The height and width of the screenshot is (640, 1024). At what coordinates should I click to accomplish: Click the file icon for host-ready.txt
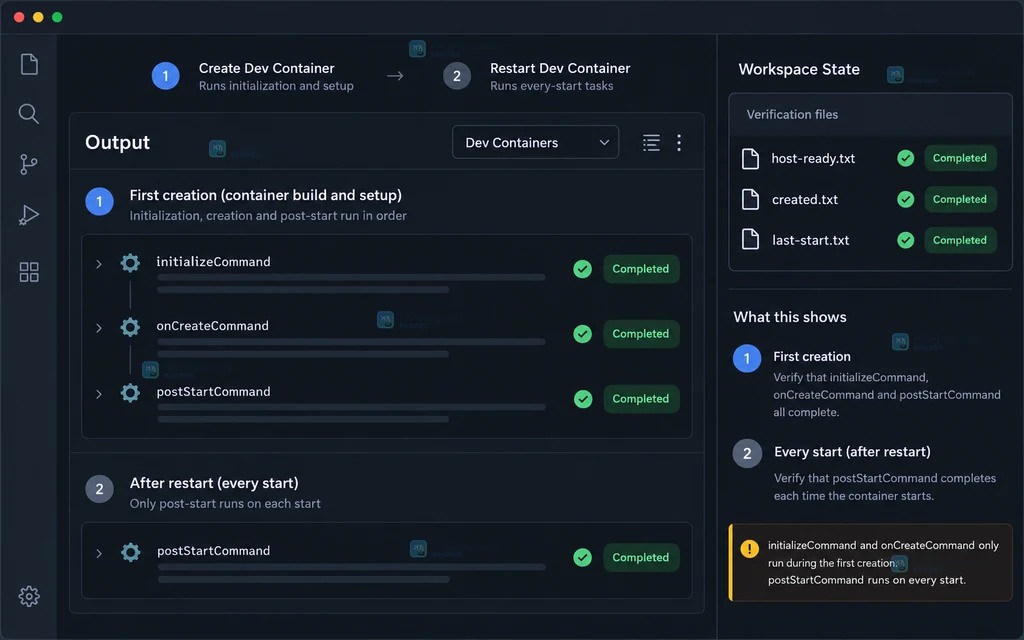(x=750, y=159)
